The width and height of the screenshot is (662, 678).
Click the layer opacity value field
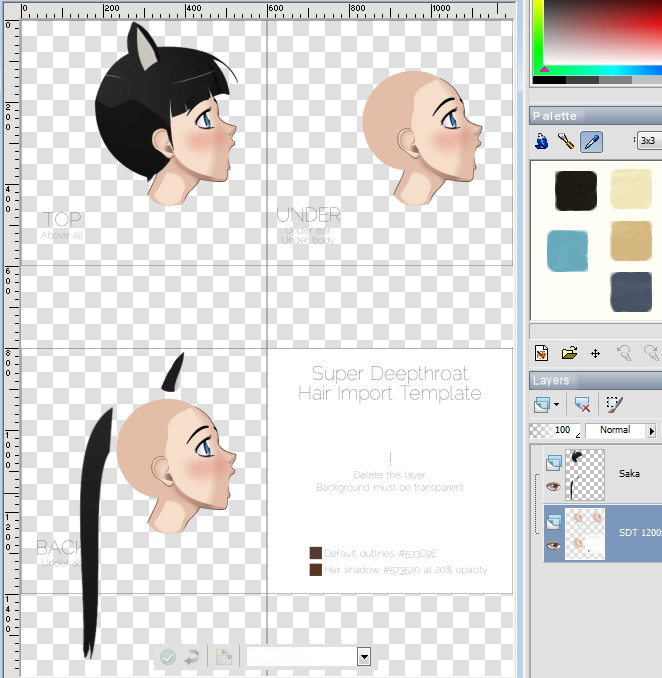(563, 431)
